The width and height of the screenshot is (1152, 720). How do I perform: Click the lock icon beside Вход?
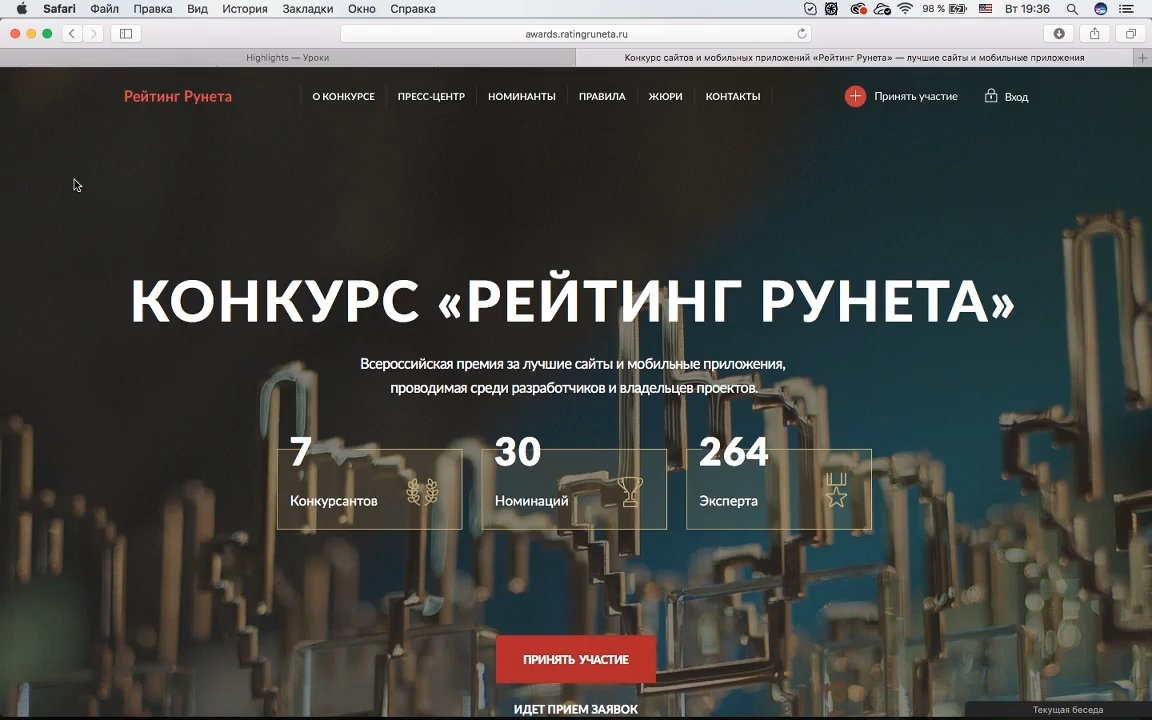pos(990,96)
